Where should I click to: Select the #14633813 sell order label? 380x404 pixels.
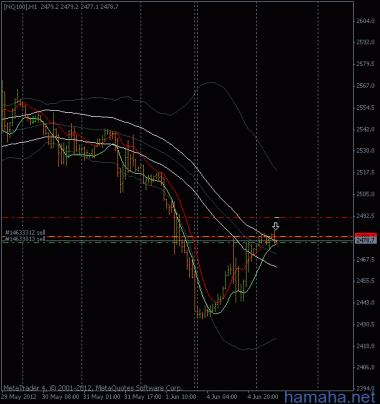tap(25, 239)
